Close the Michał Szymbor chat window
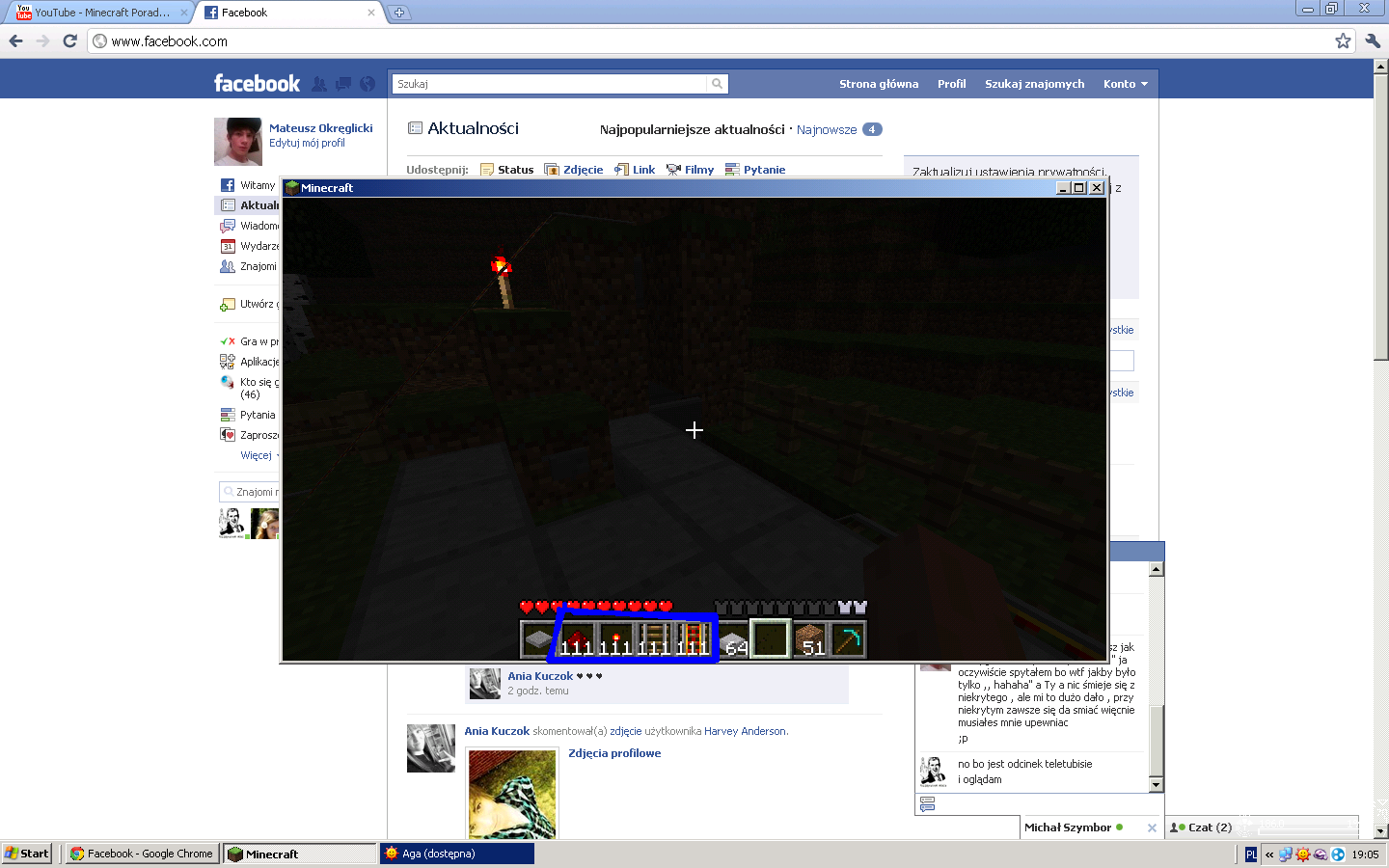 pyautogui.click(x=1152, y=827)
